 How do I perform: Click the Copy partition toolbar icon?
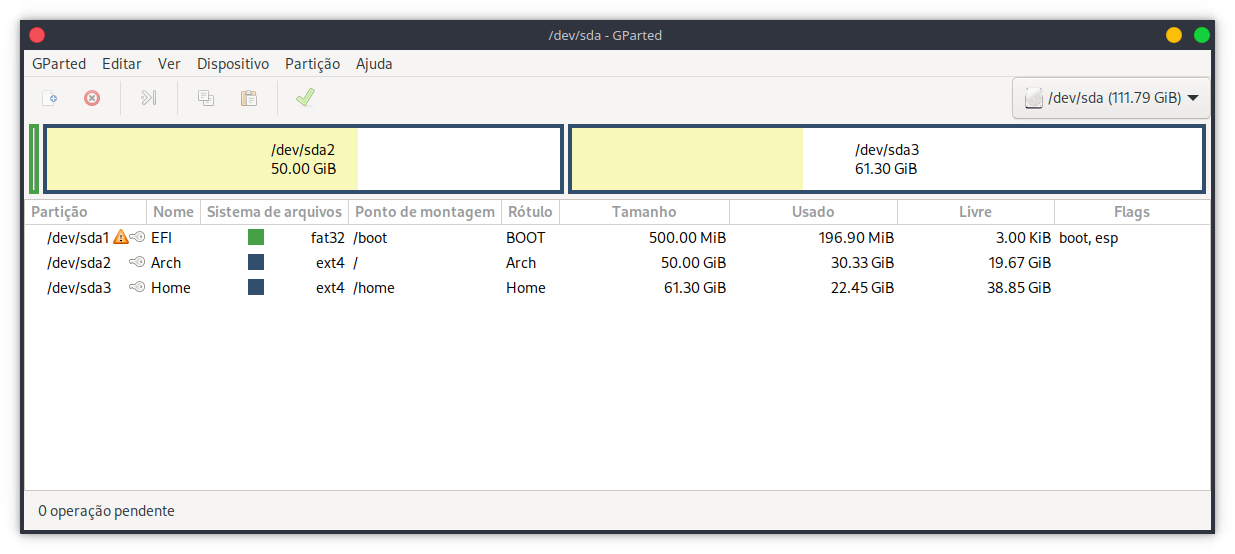[x=206, y=98]
